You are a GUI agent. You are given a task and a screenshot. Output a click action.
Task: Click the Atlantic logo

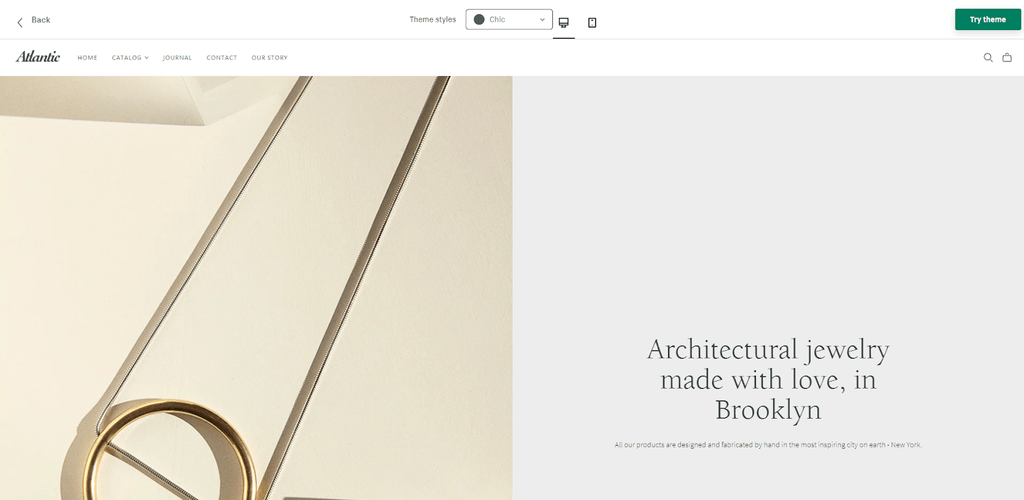tap(38, 57)
